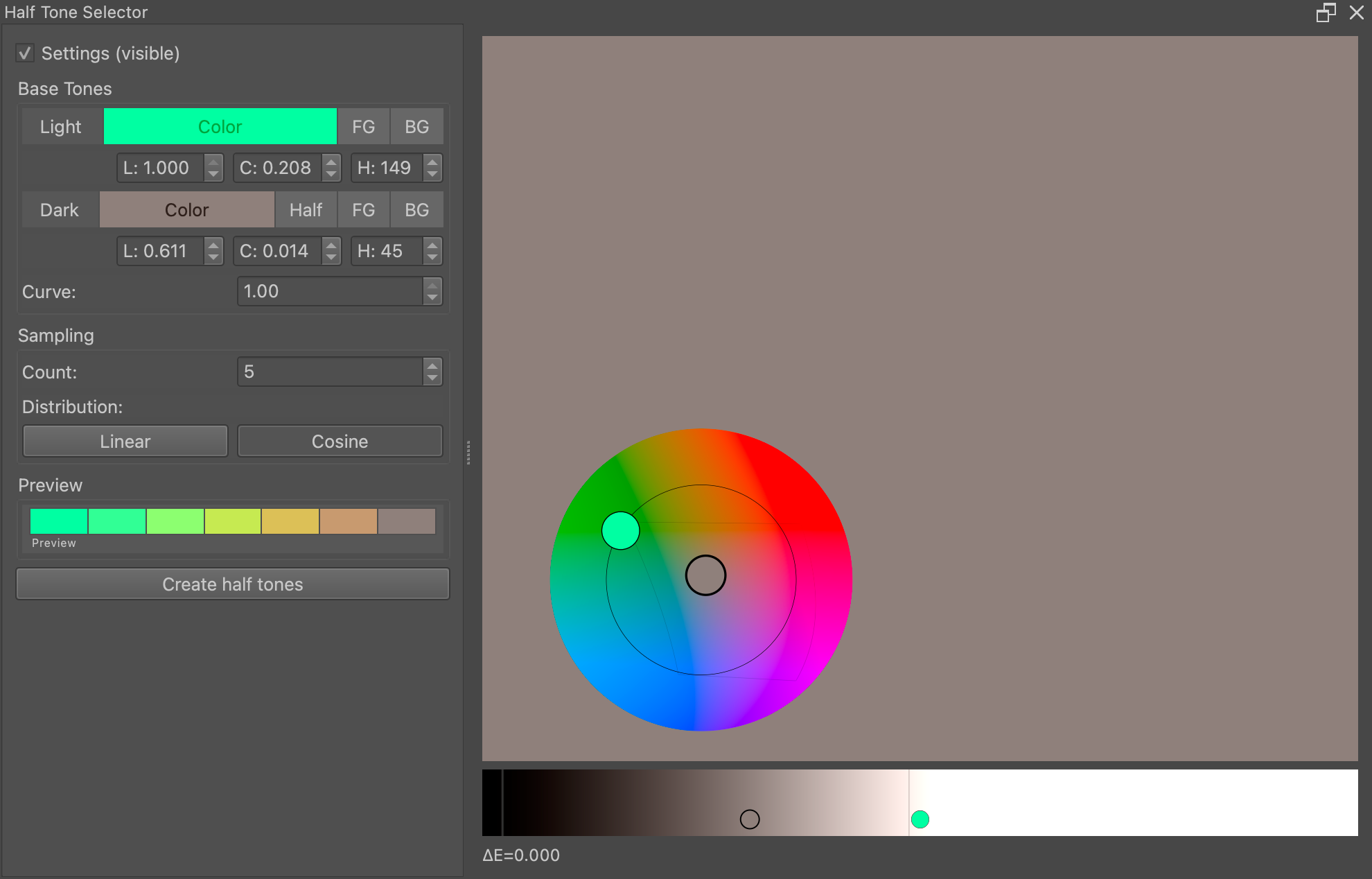Screen dimensions: 1372x879
Task: Decrease Dark L: 0.611 with down arrow
Action: point(213,257)
